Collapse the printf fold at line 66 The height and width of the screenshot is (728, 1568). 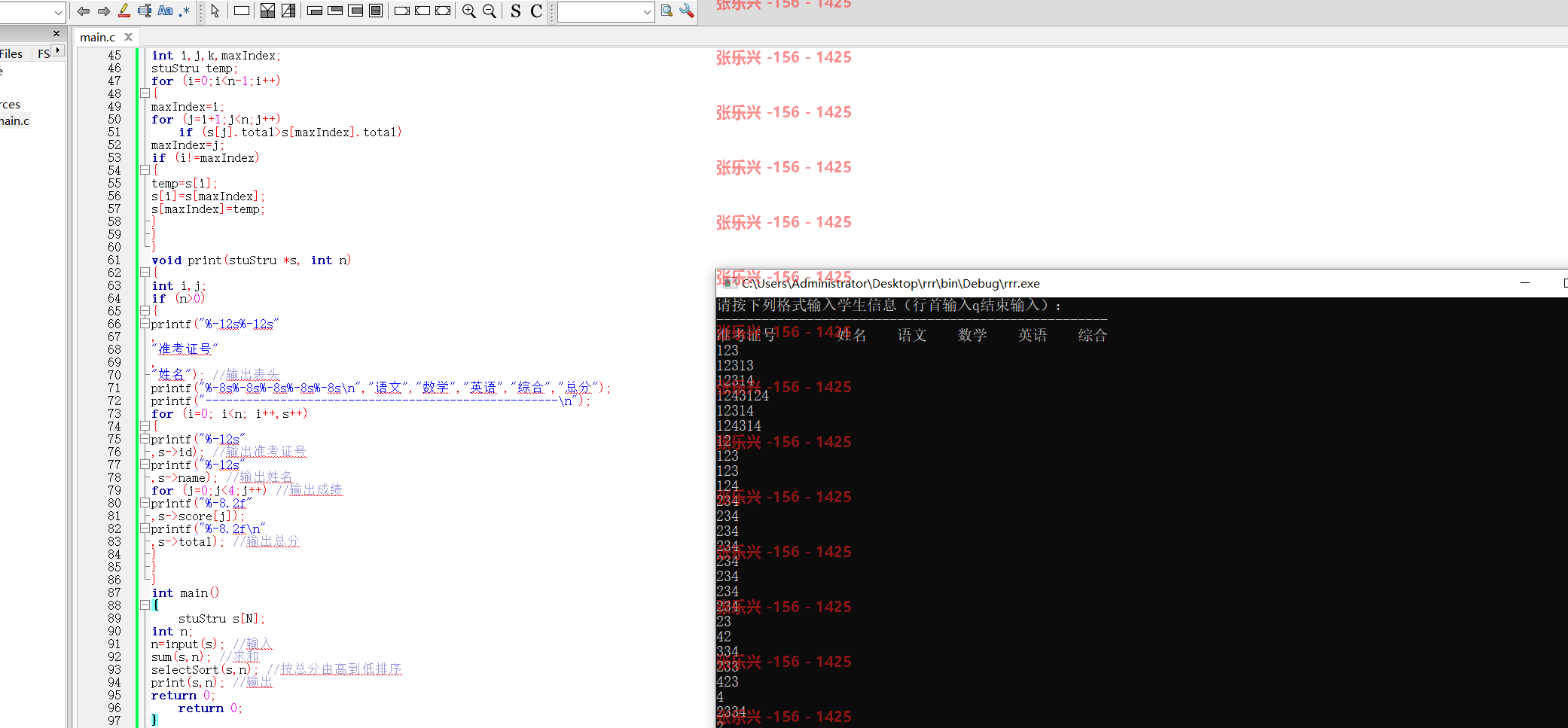[145, 324]
